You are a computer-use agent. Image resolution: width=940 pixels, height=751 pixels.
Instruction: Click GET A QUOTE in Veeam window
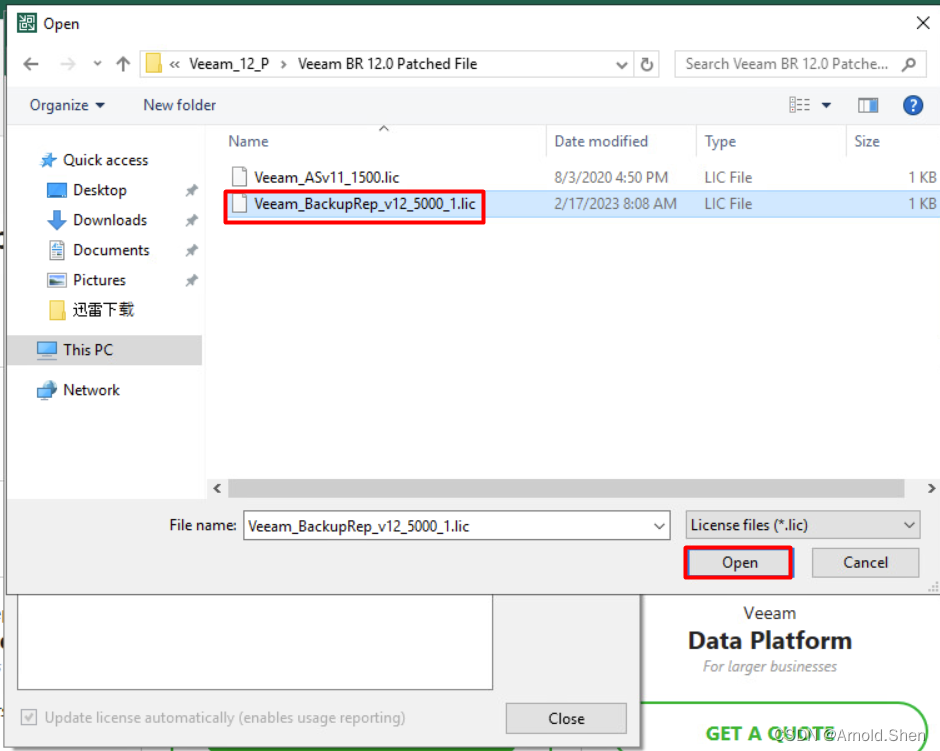coord(770,734)
